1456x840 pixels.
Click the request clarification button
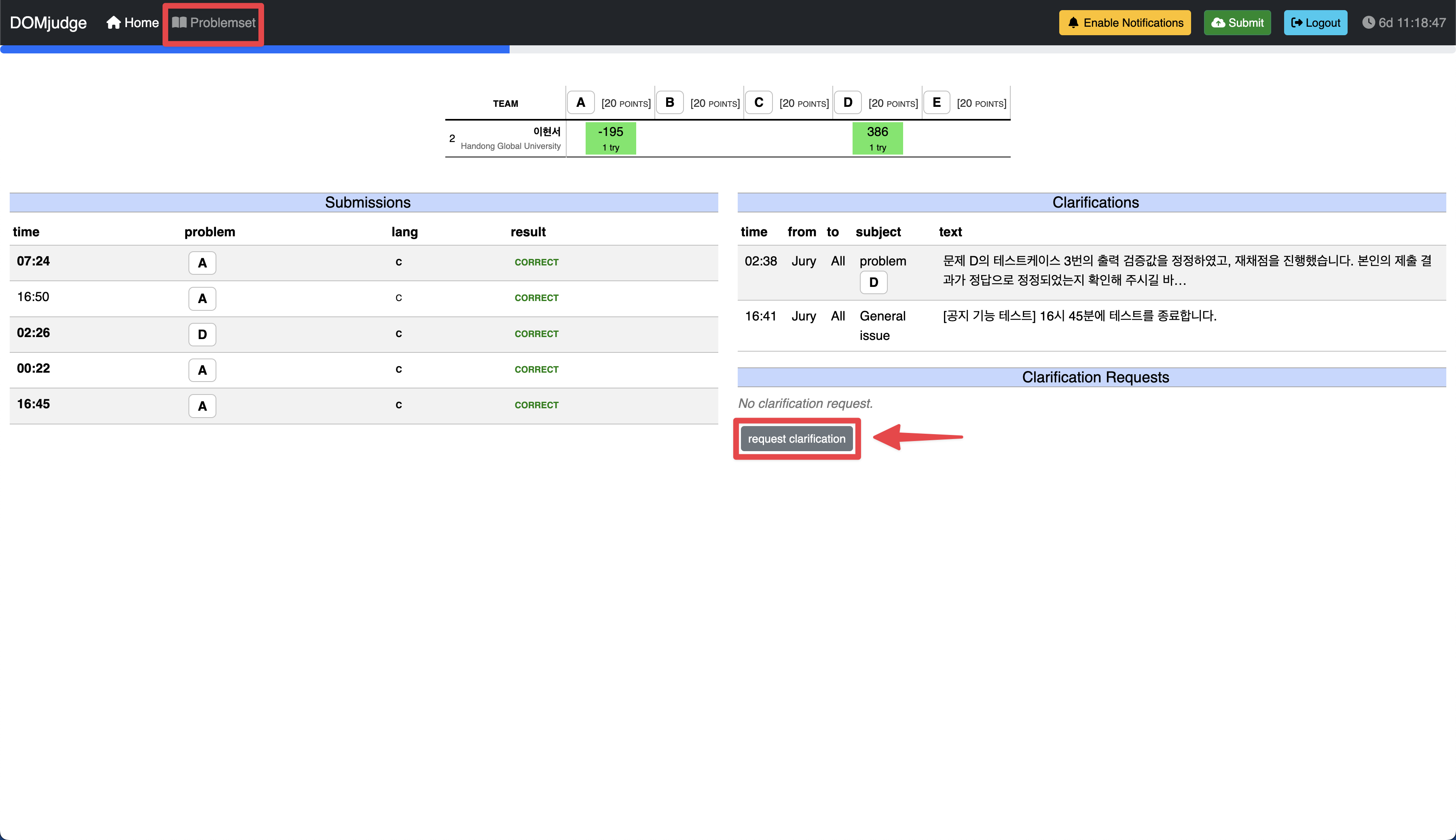(x=796, y=439)
